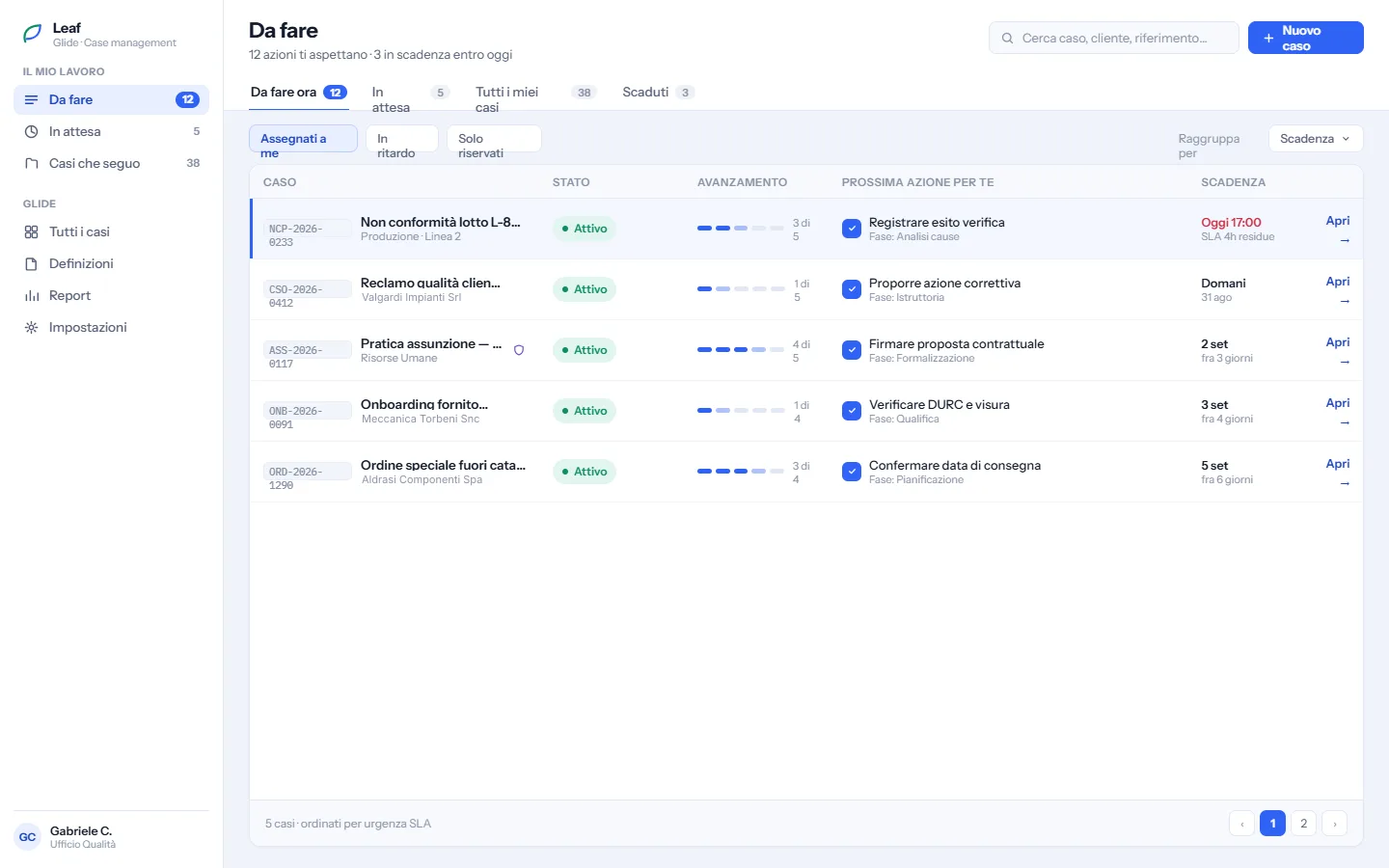
Task: Check off Confermare data di consegna action
Action: click(852, 472)
